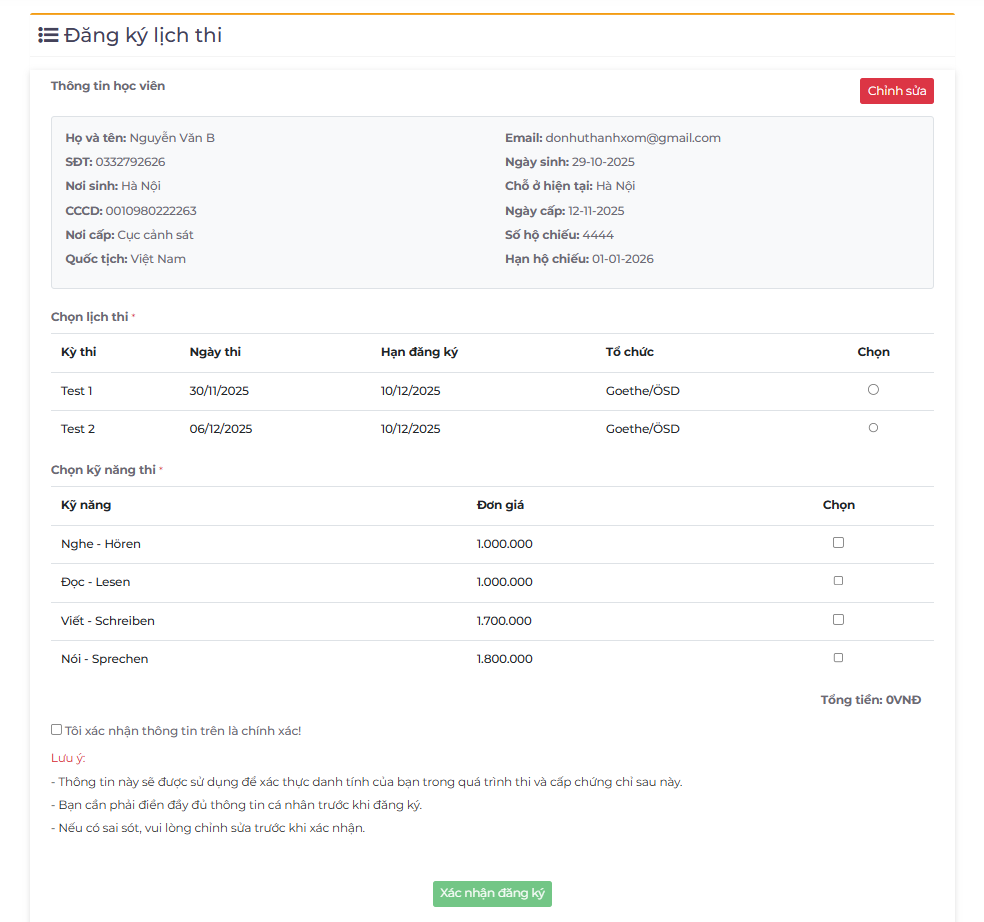Click the CCCD number 0010980222263
984x922 pixels.
click(151, 211)
